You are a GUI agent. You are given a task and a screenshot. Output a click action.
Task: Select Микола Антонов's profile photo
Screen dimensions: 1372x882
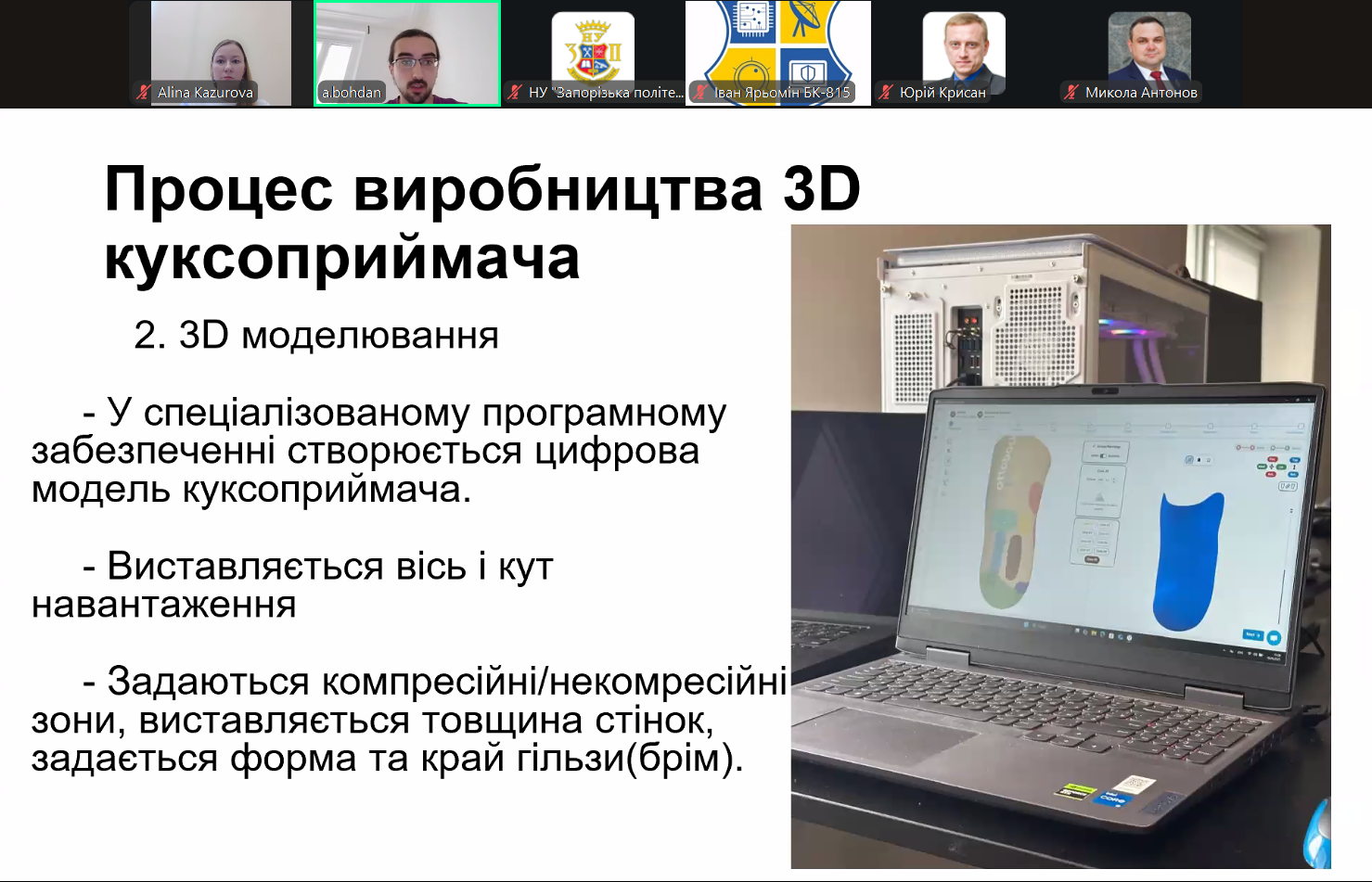tap(1149, 46)
